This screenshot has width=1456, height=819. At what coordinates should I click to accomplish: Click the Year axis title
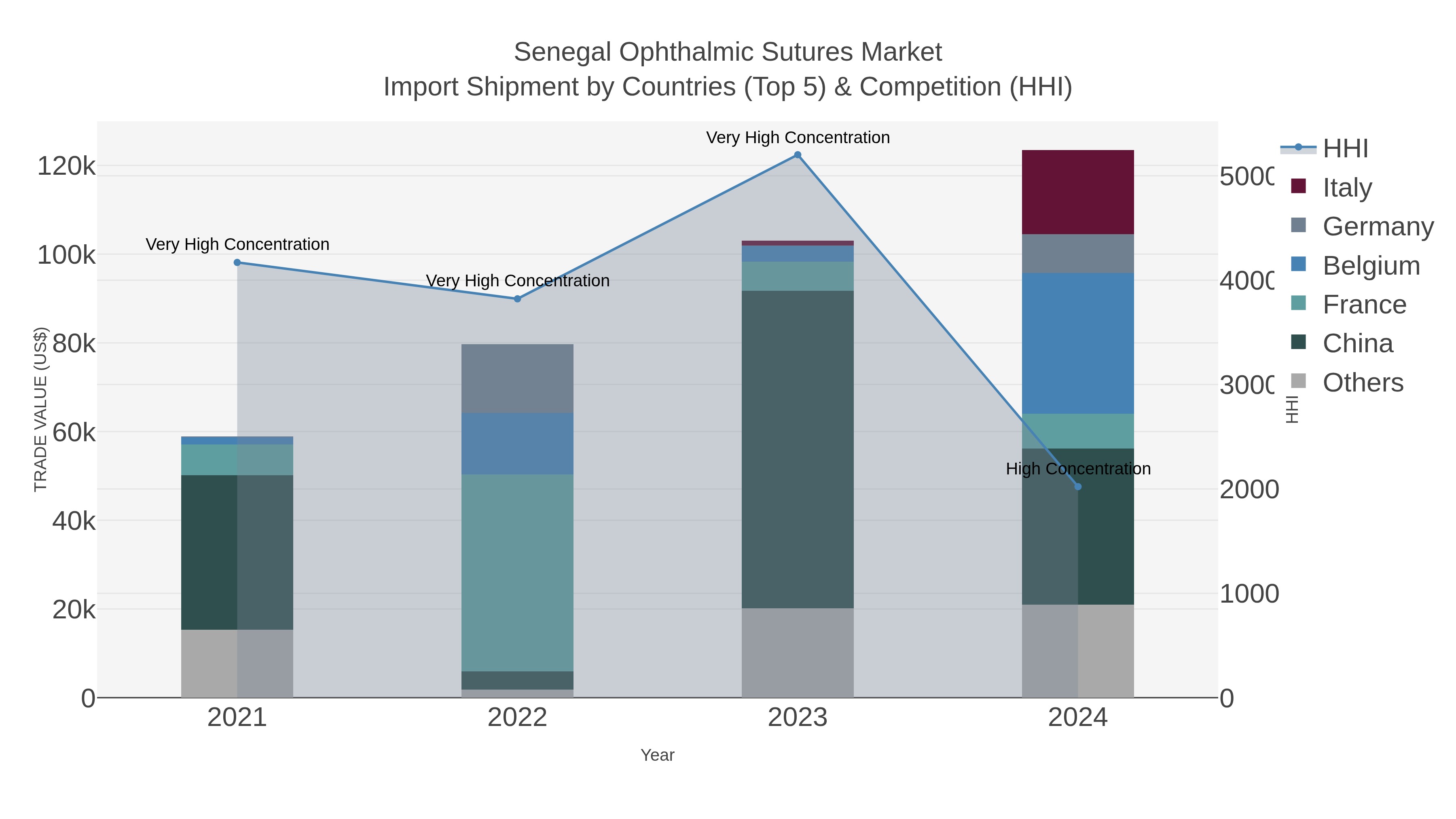(x=657, y=755)
